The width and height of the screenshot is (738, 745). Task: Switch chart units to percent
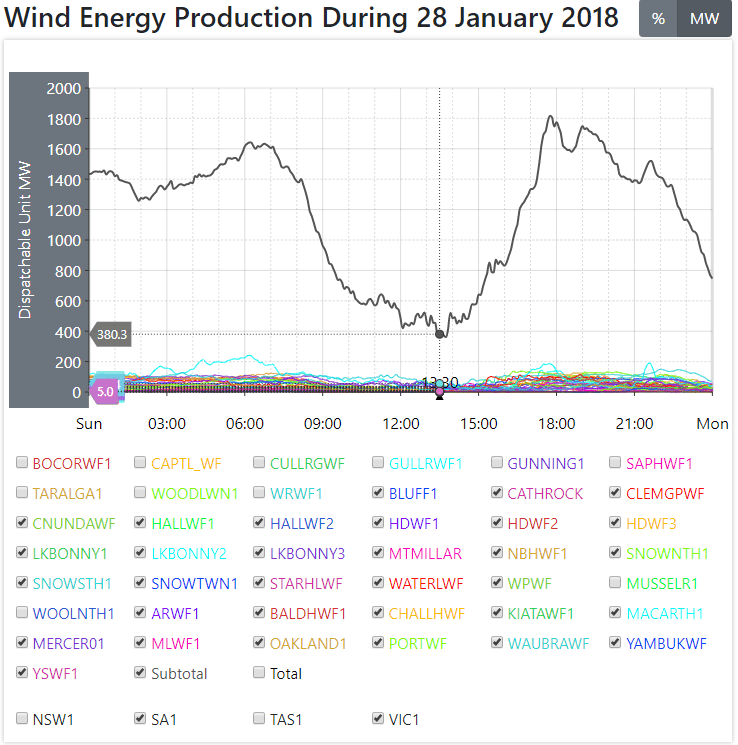(x=658, y=19)
